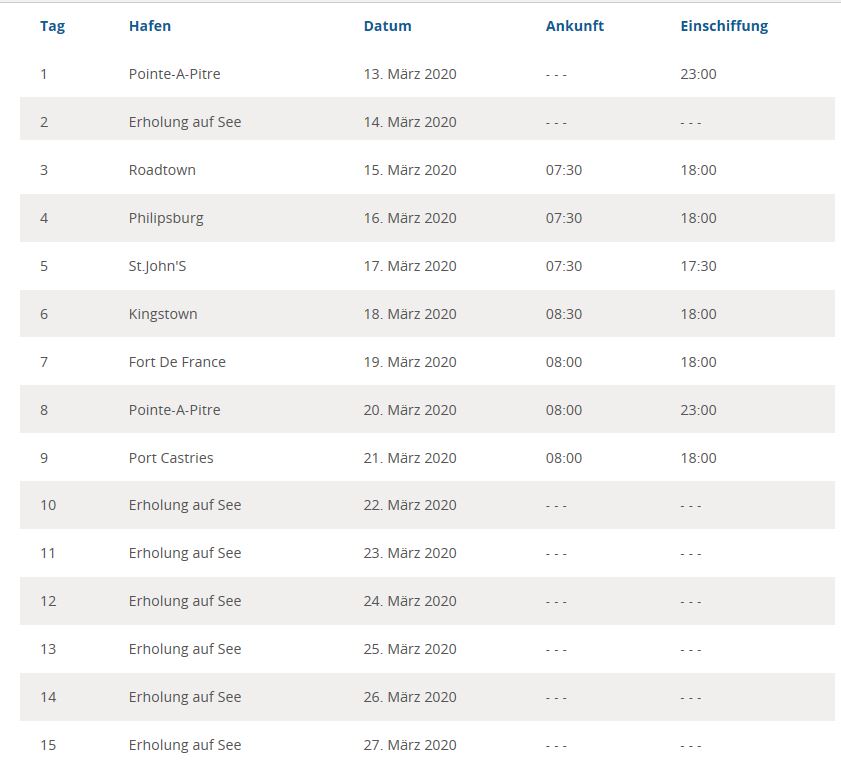Screen dimensions: 841x767
Task: Click Pointe-A-Pitre in day 8 row
Action: [174, 410]
